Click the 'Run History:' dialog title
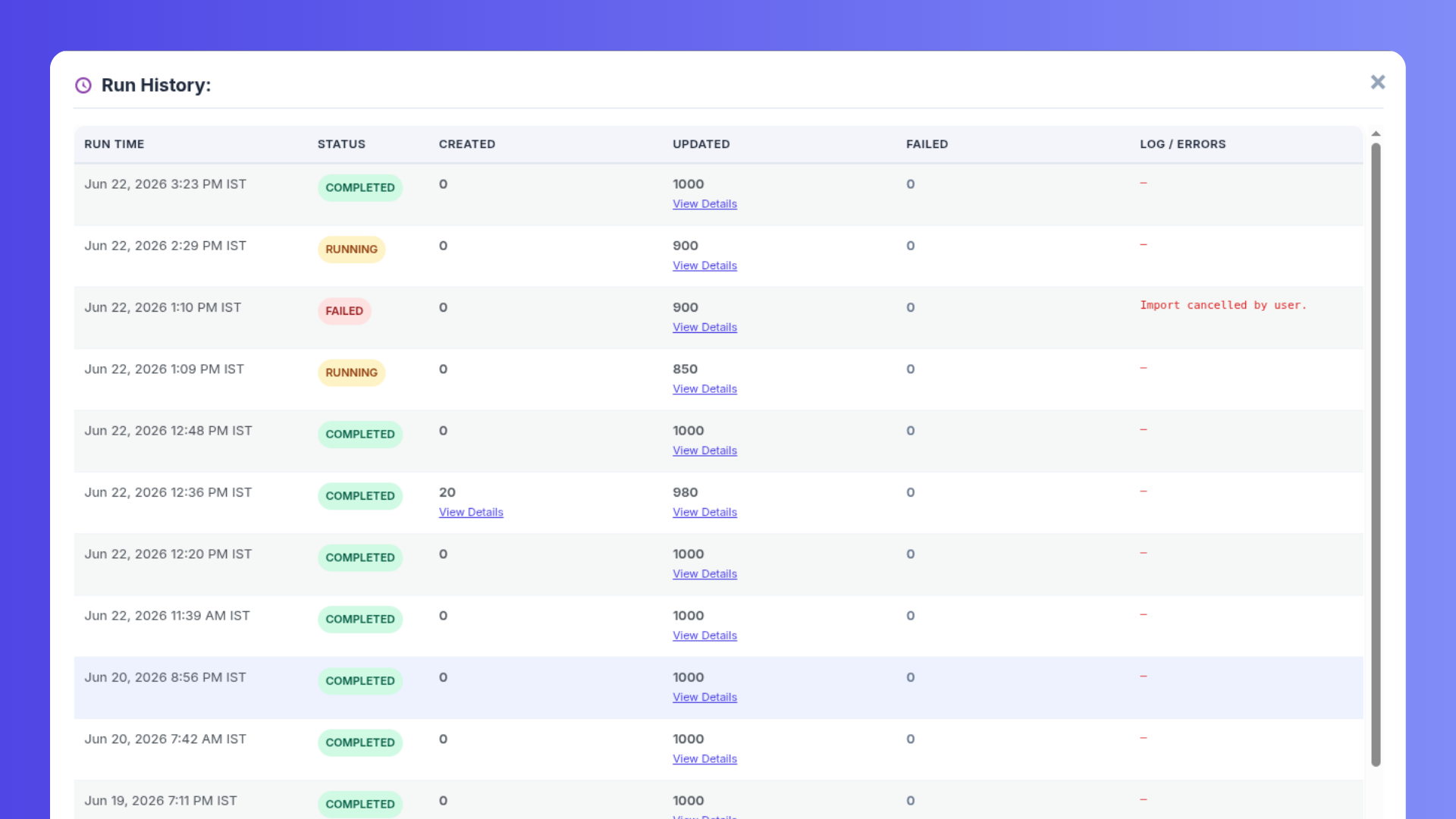The image size is (1456, 819). click(156, 85)
